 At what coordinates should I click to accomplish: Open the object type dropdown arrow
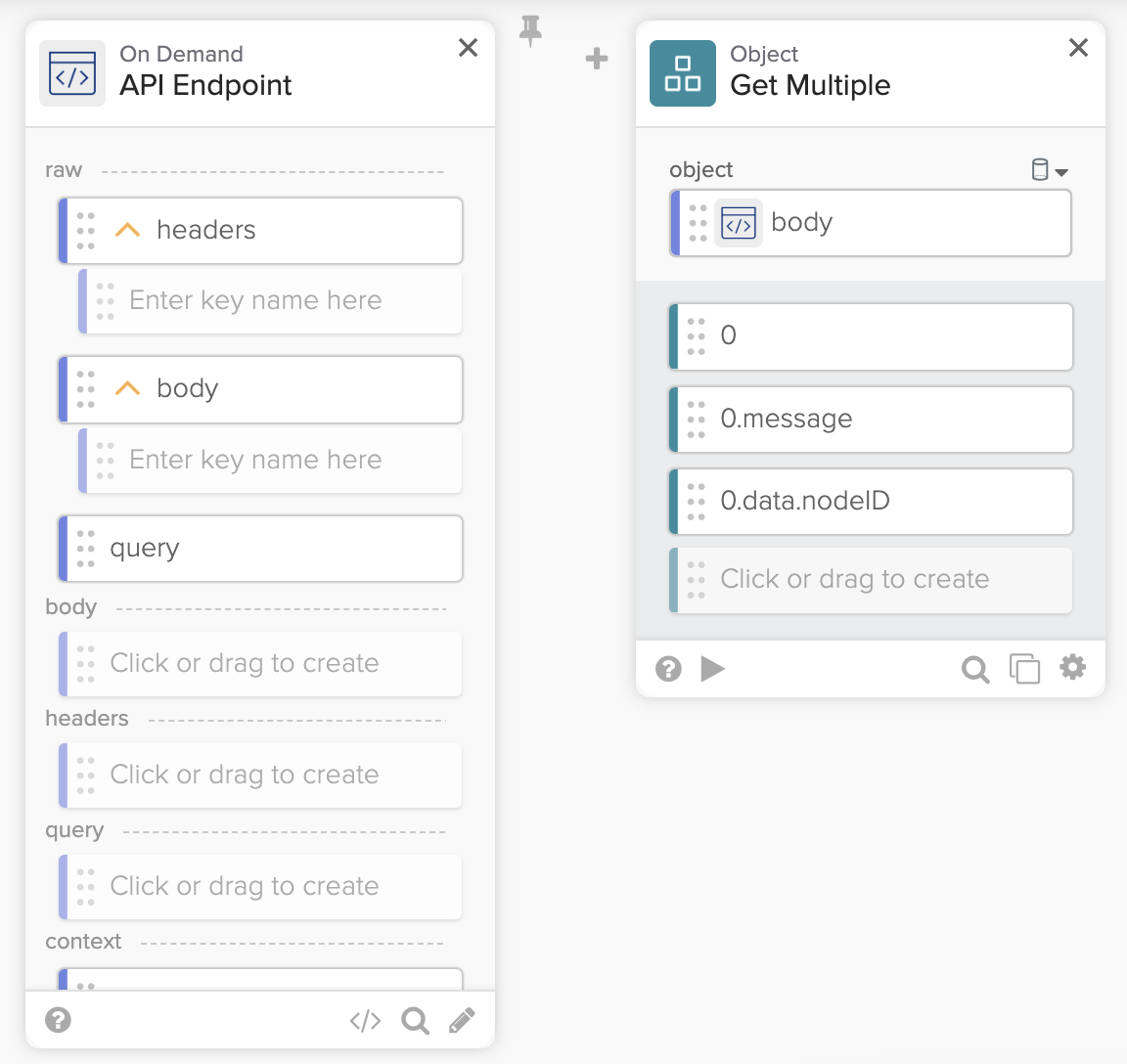click(x=1061, y=172)
